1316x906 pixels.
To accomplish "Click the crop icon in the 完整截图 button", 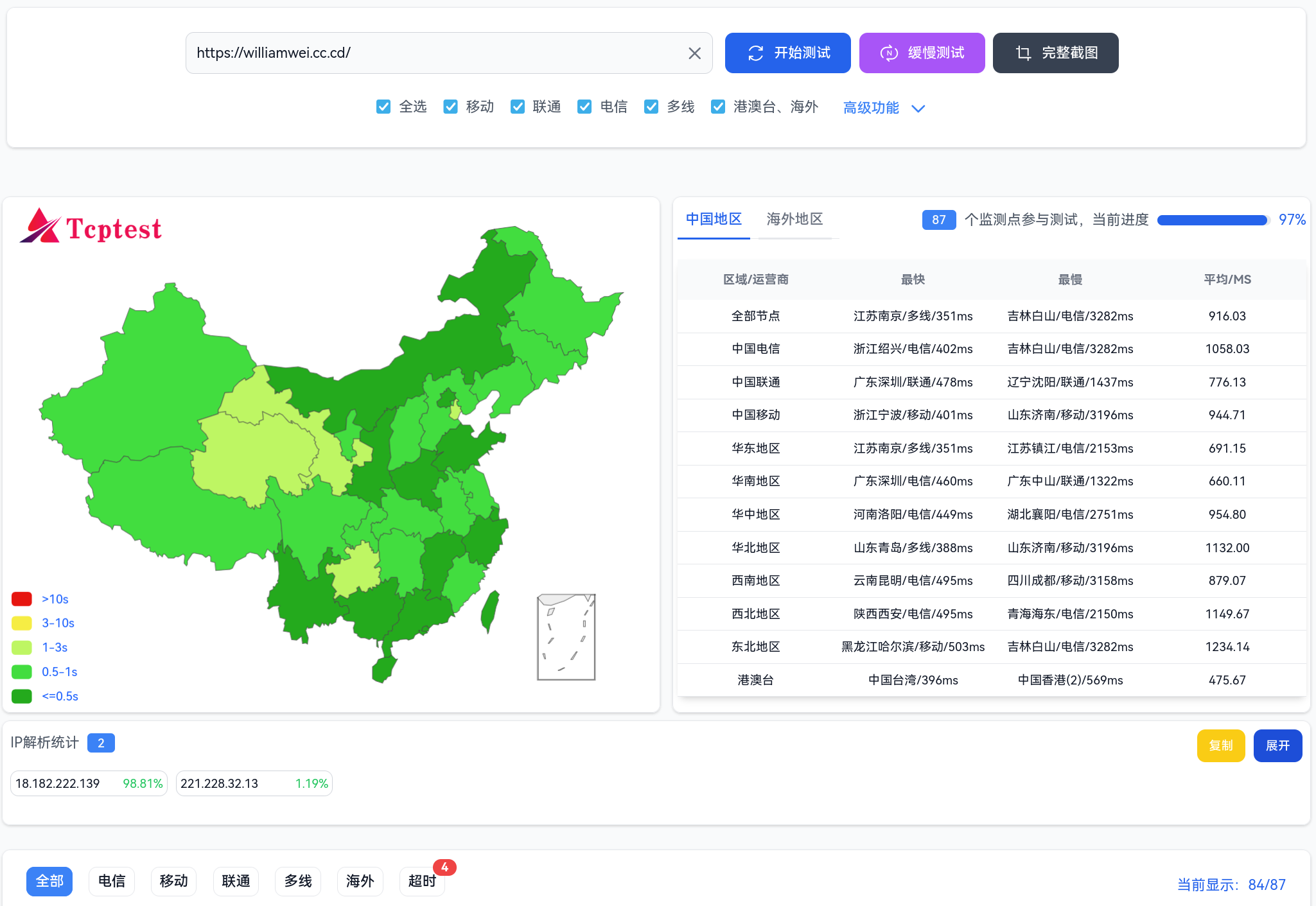I will [1022, 53].
